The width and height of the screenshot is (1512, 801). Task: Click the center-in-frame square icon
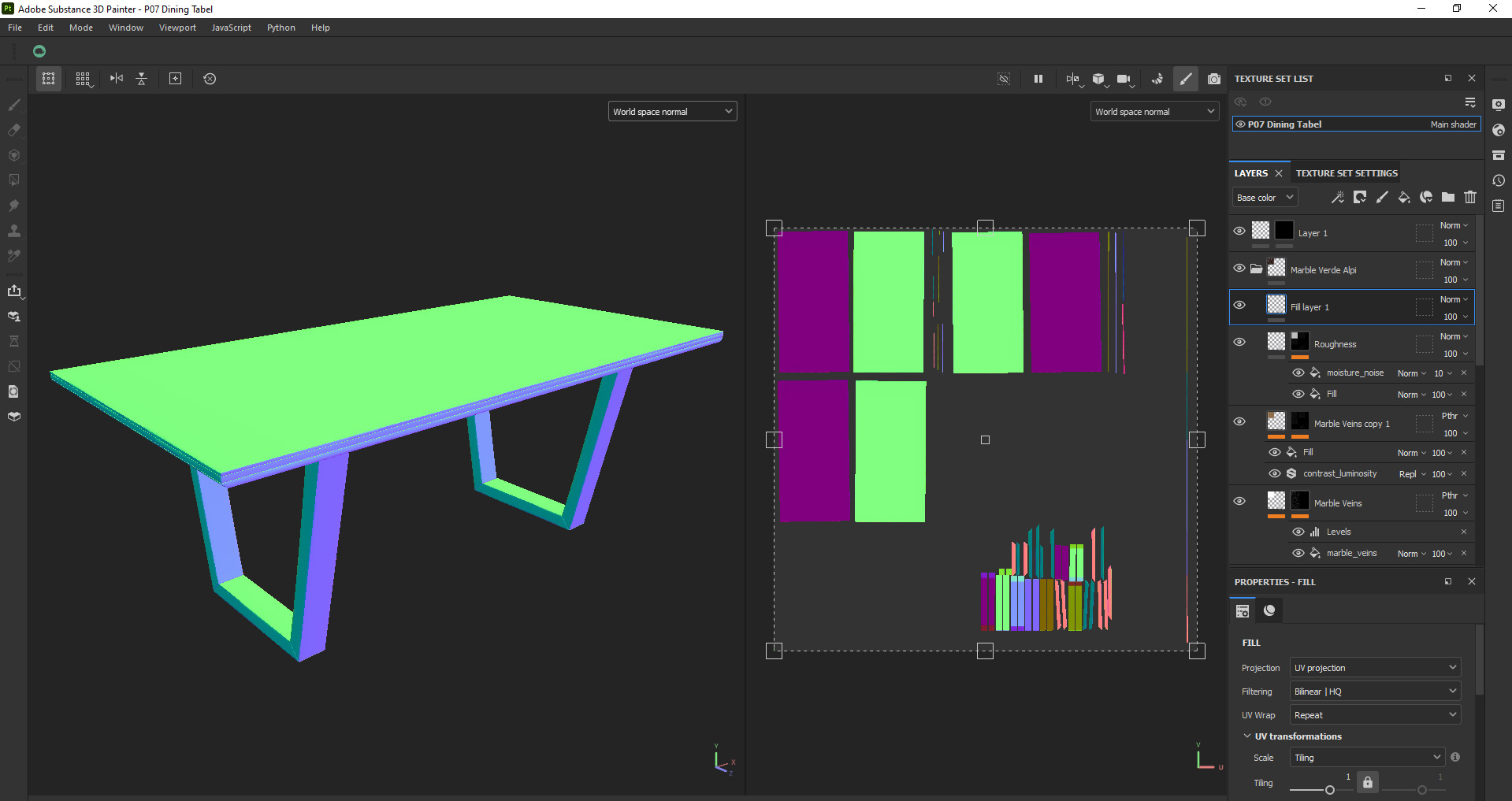coord(176,79)
